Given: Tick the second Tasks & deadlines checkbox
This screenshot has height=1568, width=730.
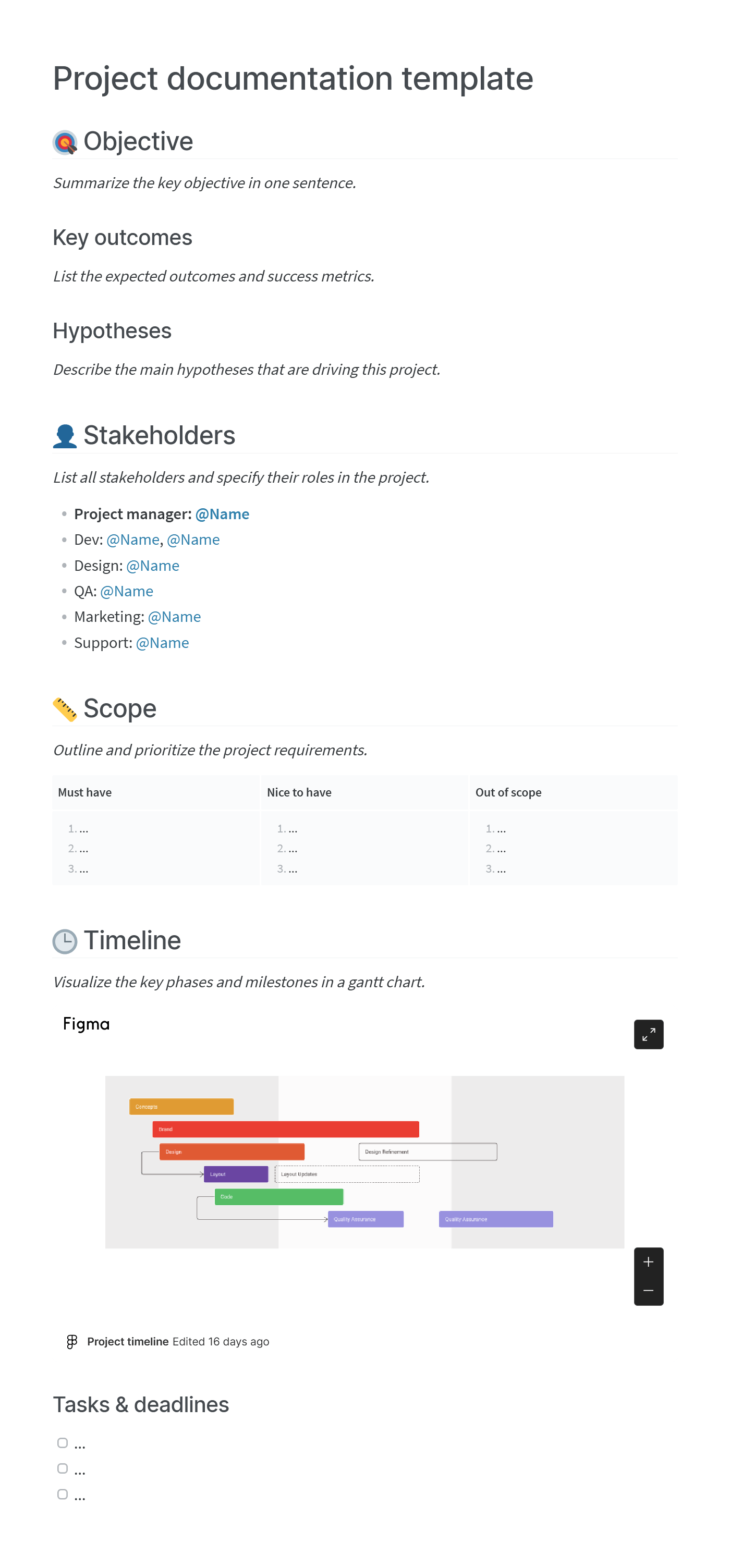Looking at the screenshot, I should [62, 1468].
